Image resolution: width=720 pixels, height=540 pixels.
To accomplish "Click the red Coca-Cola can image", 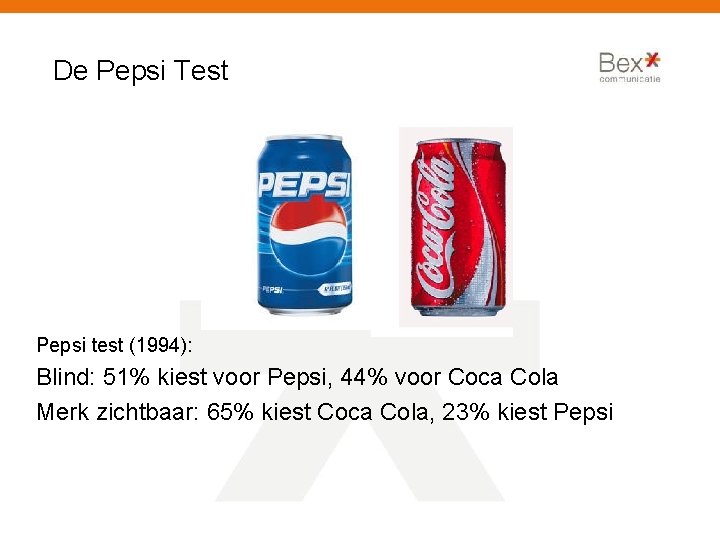I will [458, 228].
